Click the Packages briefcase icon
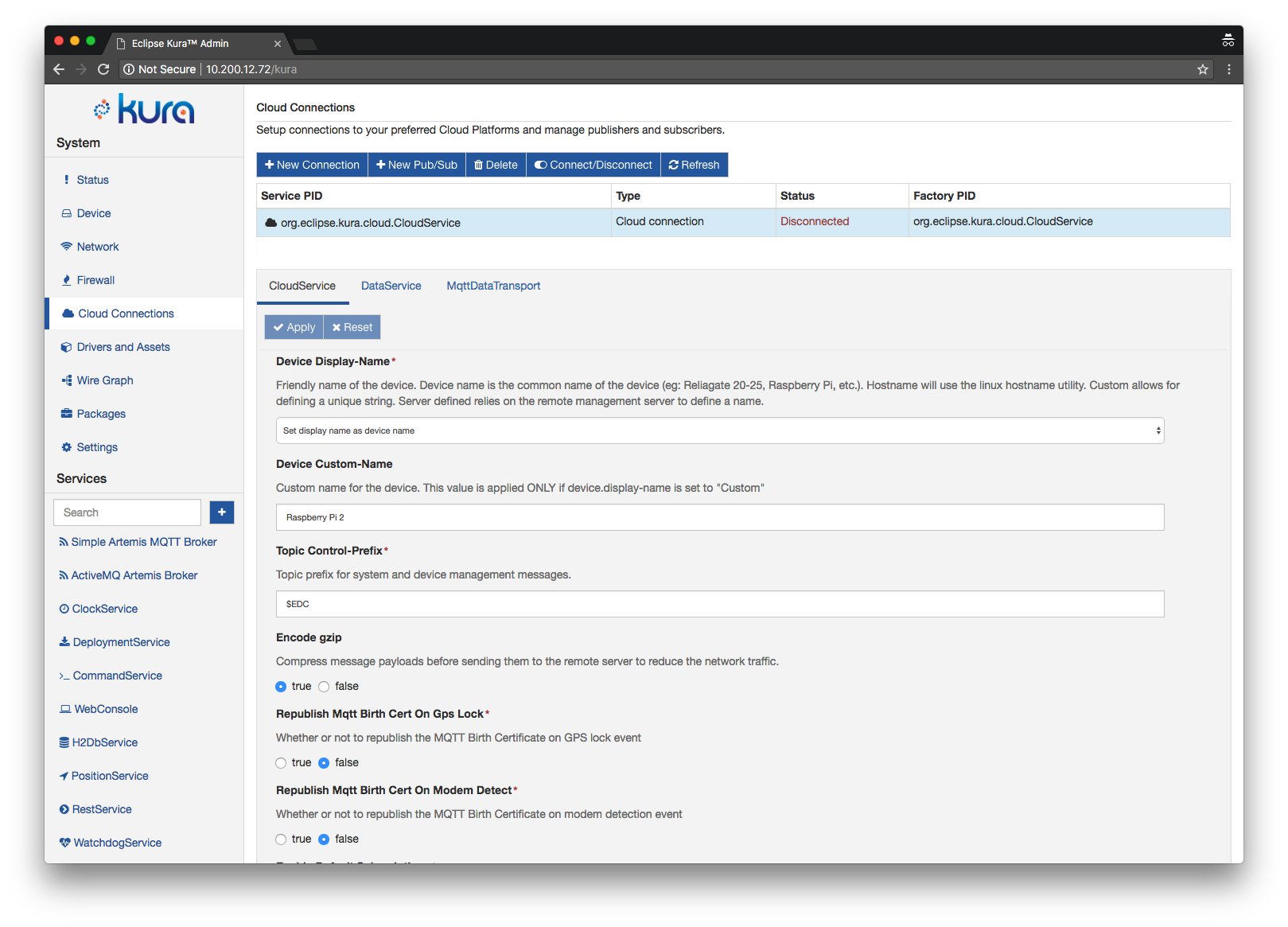This screenshot has height=927, width=1288. tap(67, 414)
